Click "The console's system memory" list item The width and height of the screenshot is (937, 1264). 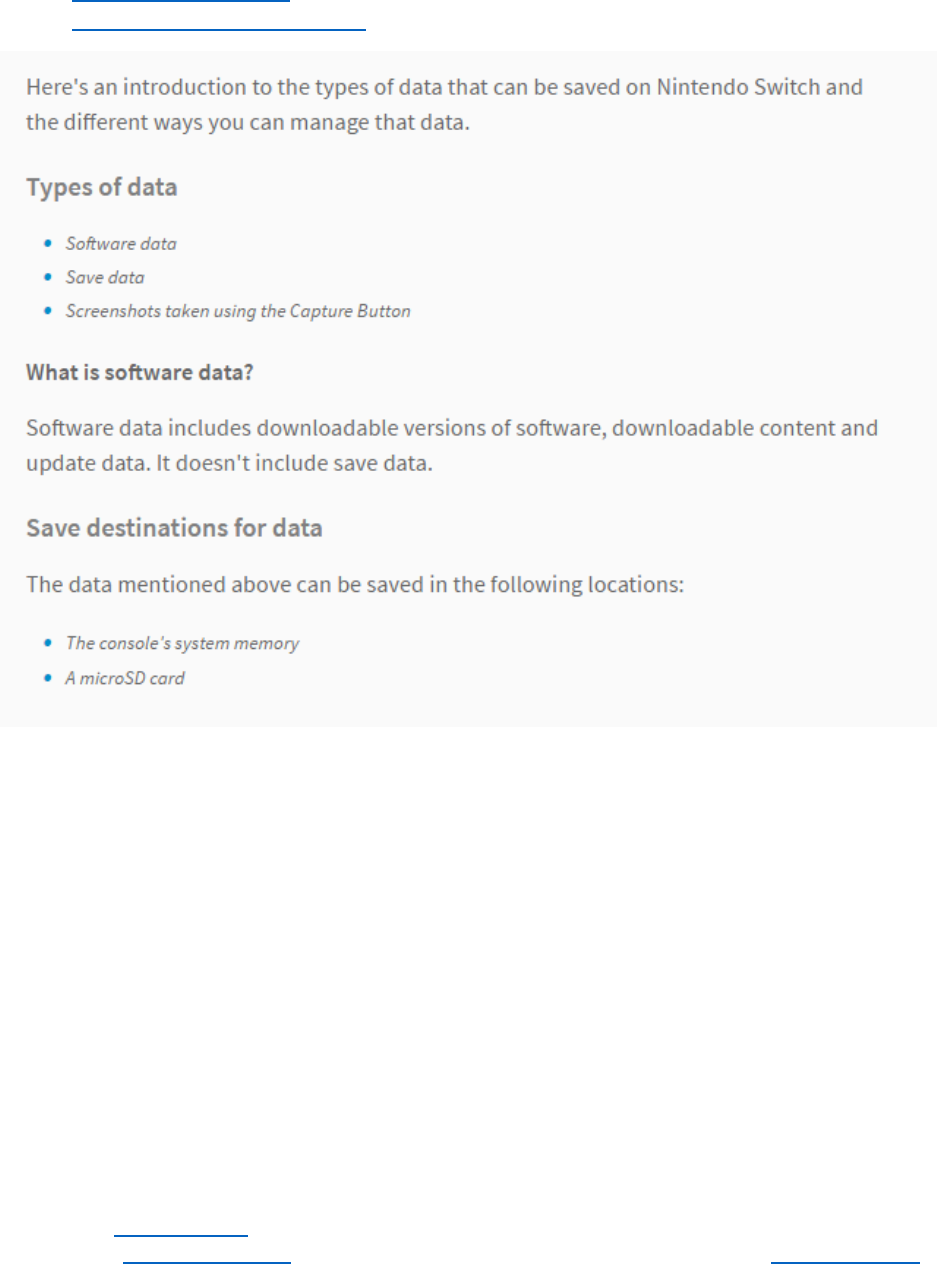coord(182,643)
